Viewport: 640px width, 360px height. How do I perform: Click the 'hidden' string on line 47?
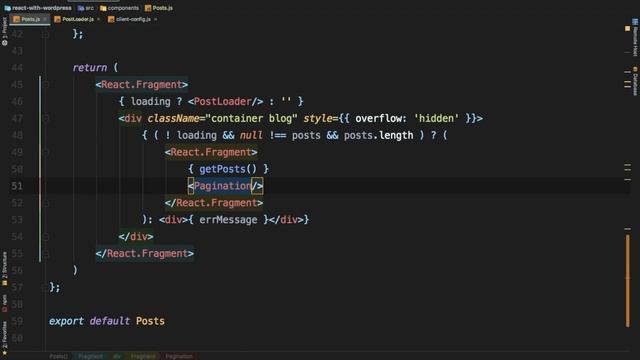tap(436, 118)
